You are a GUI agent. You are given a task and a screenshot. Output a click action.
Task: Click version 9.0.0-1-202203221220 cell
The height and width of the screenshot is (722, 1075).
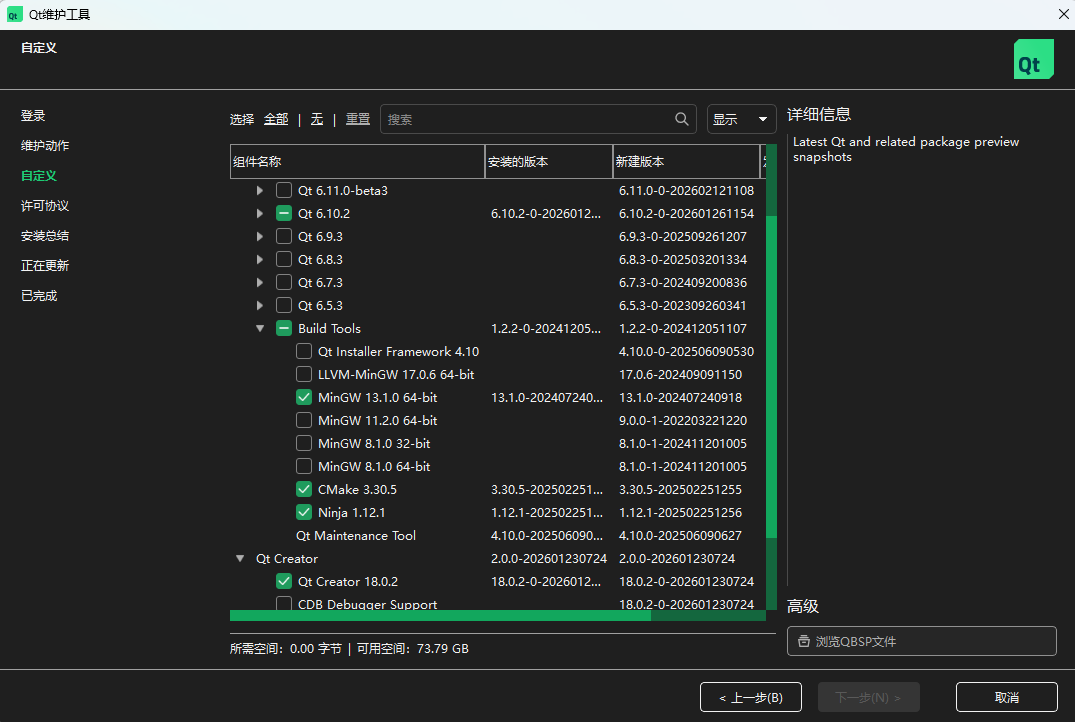click(x=683, y=420)
